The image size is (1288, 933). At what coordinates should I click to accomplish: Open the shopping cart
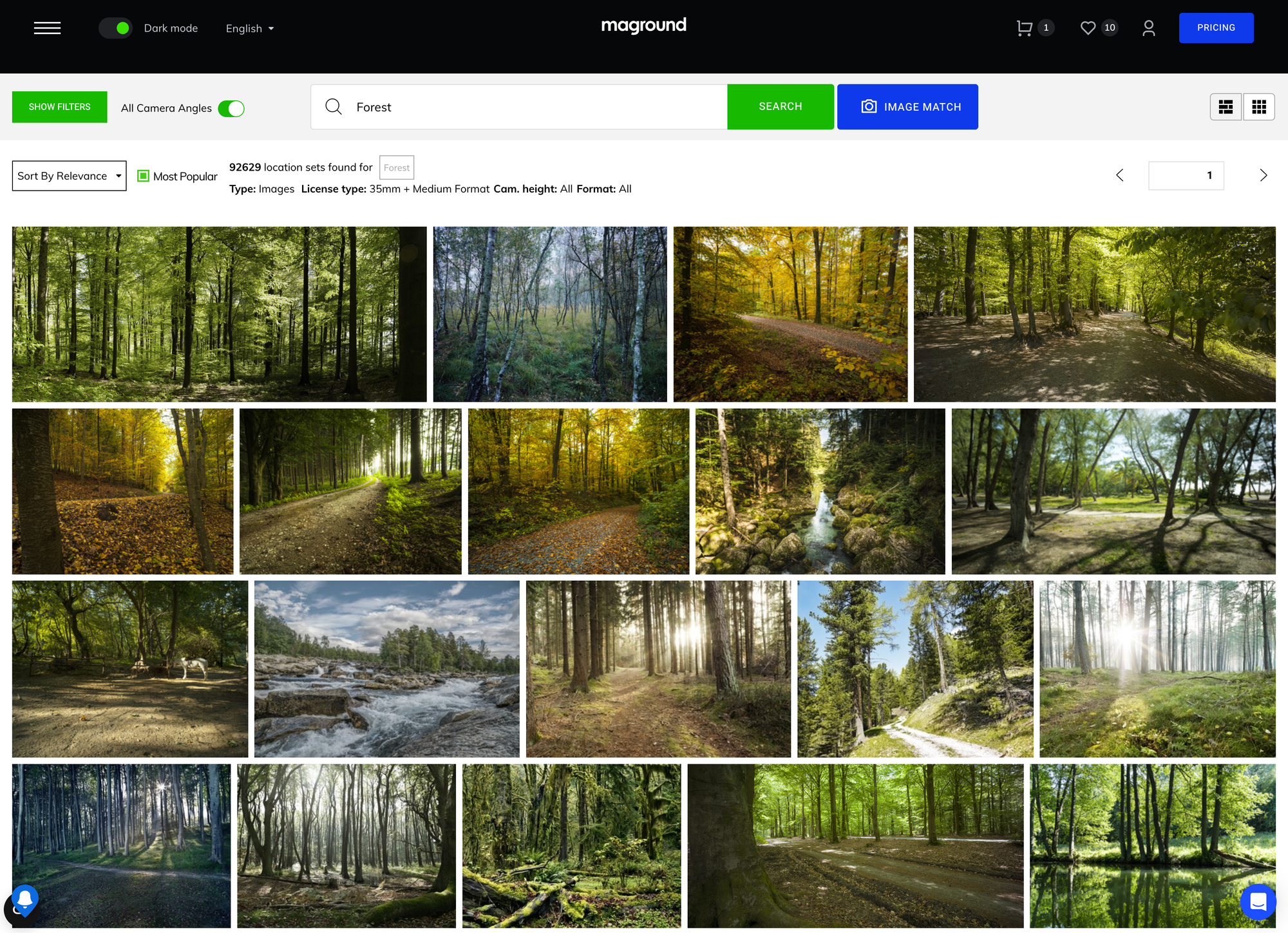pos(1025,28)
